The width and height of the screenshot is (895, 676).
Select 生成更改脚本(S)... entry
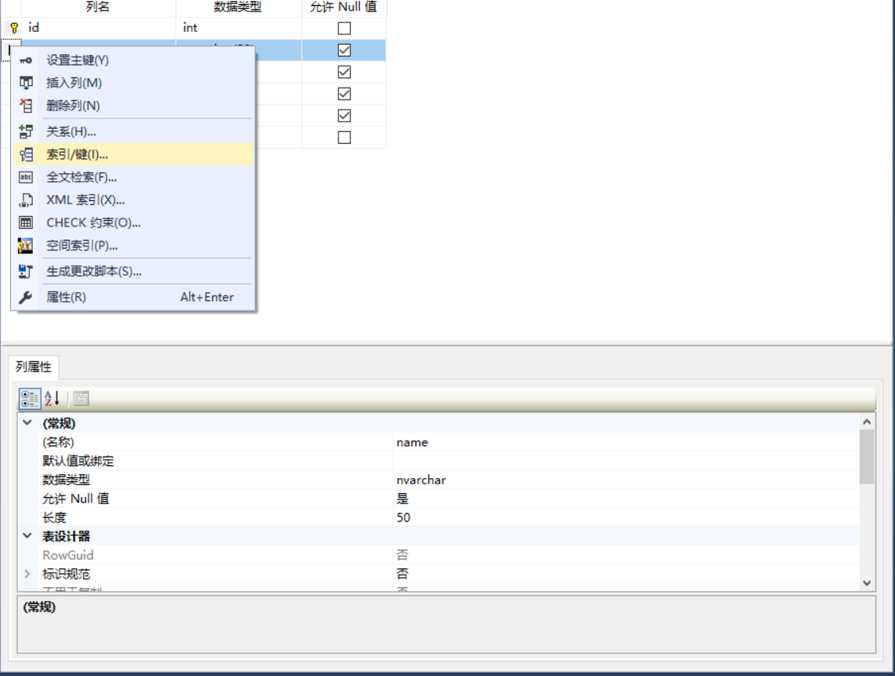tap(132, 271)
